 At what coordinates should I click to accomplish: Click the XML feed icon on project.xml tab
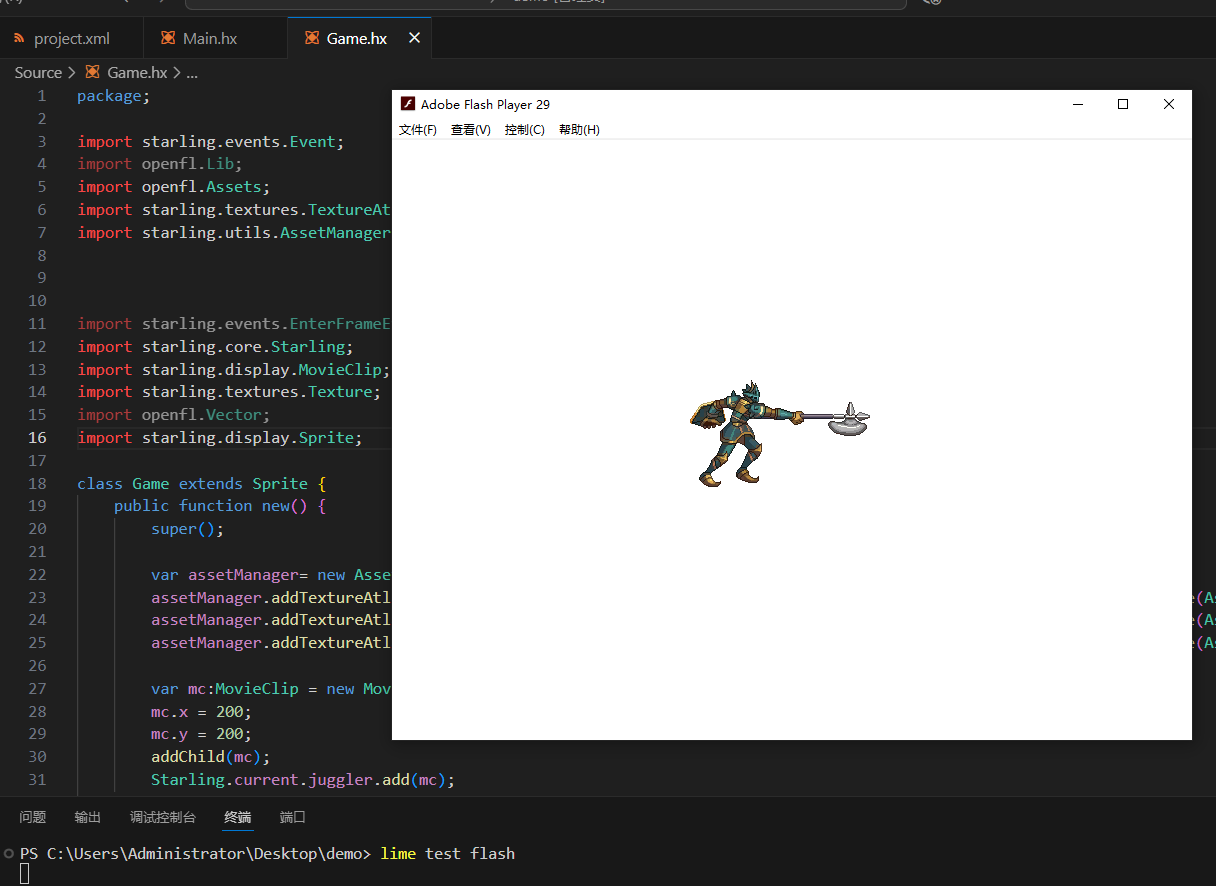tap(19, 39)
